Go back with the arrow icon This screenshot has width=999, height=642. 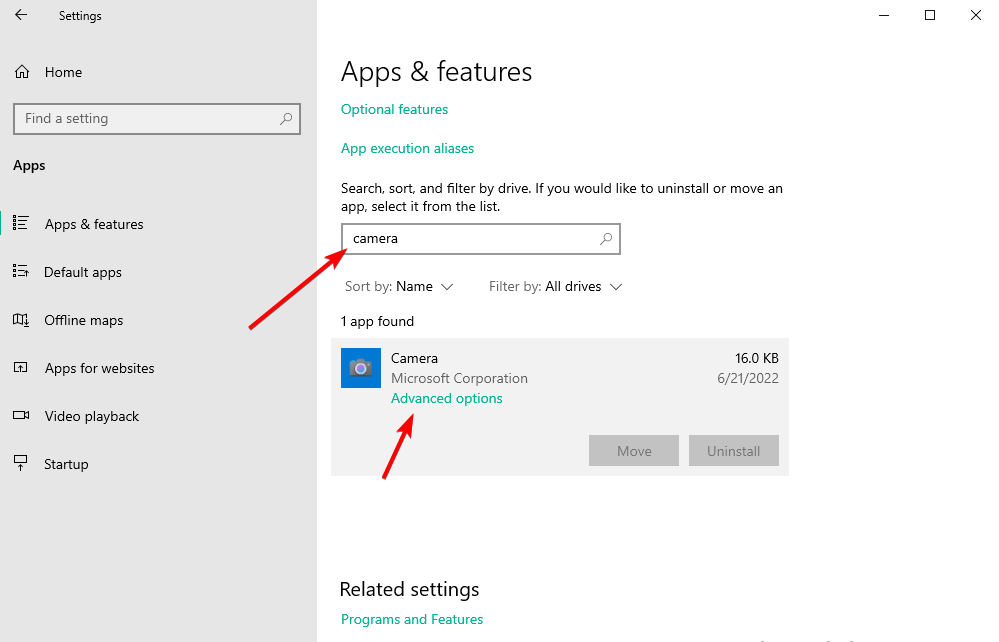point(21,15)
